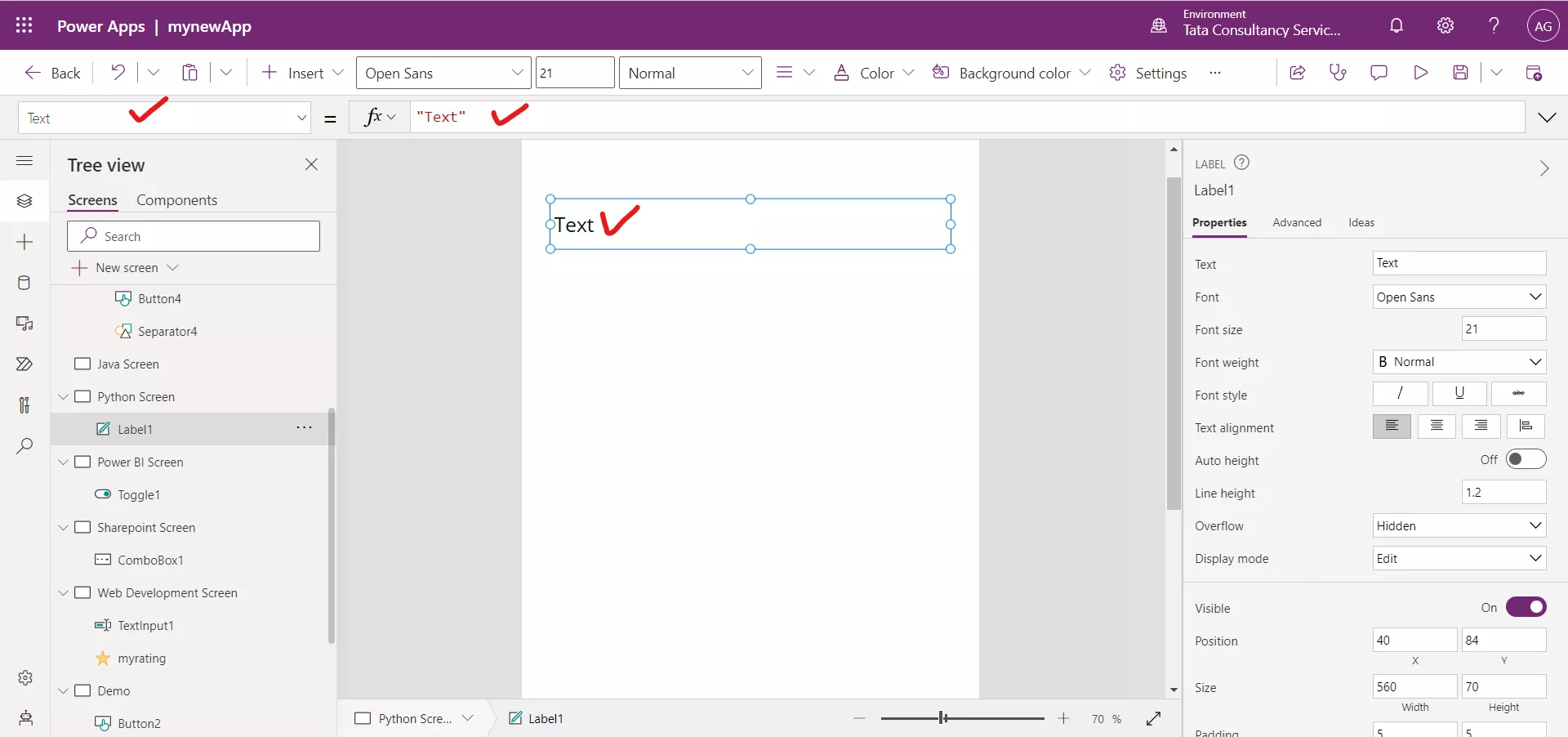Open the Font dropdown showing Open Sans
Screen dimensions: 1568x737
click(1459, 297)
